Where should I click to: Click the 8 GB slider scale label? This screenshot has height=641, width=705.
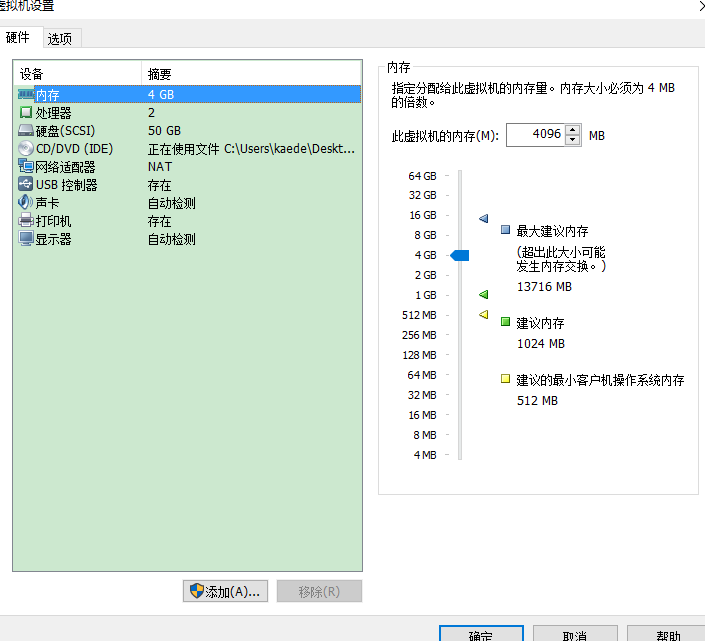tap(425, 235)
